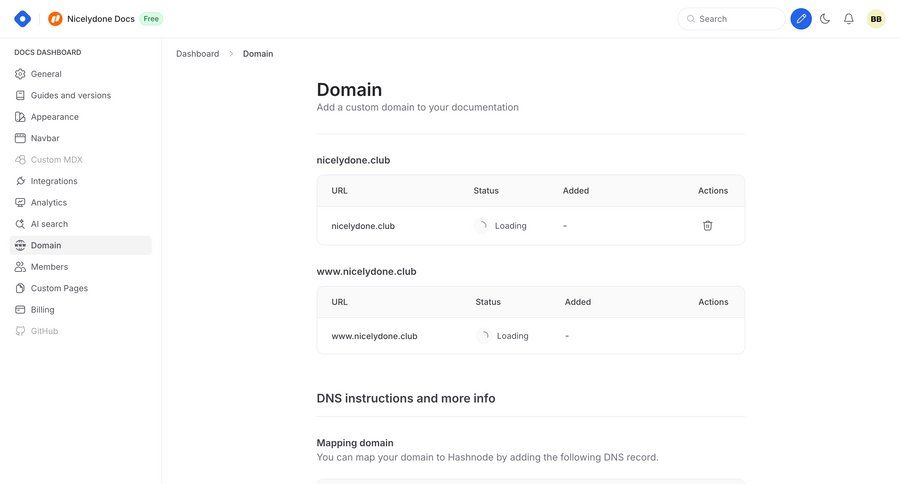
Task: Click the General gear icon
Action: [20, 74]
